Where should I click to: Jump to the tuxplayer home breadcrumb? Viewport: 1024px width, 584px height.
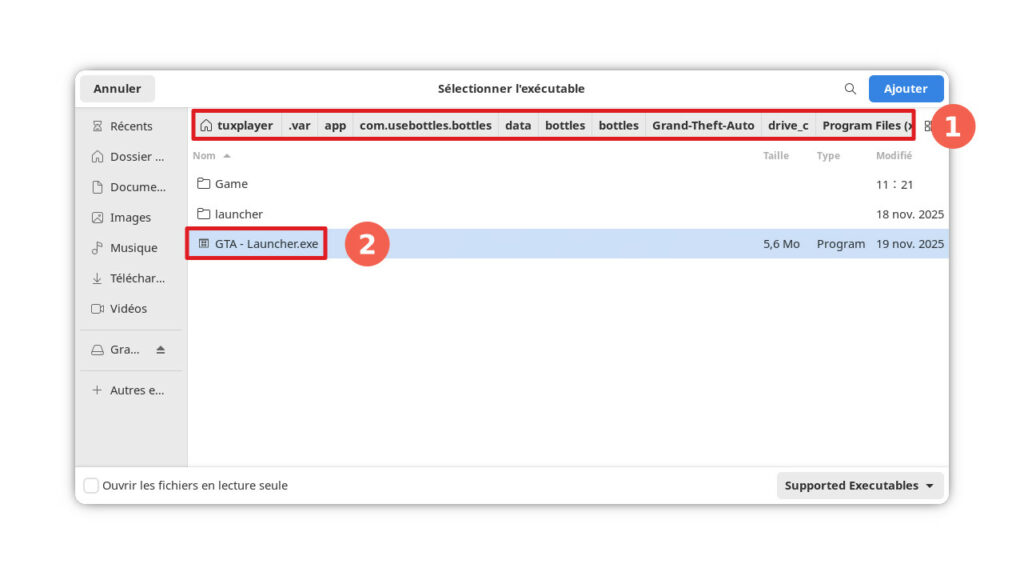pos(236,126)
